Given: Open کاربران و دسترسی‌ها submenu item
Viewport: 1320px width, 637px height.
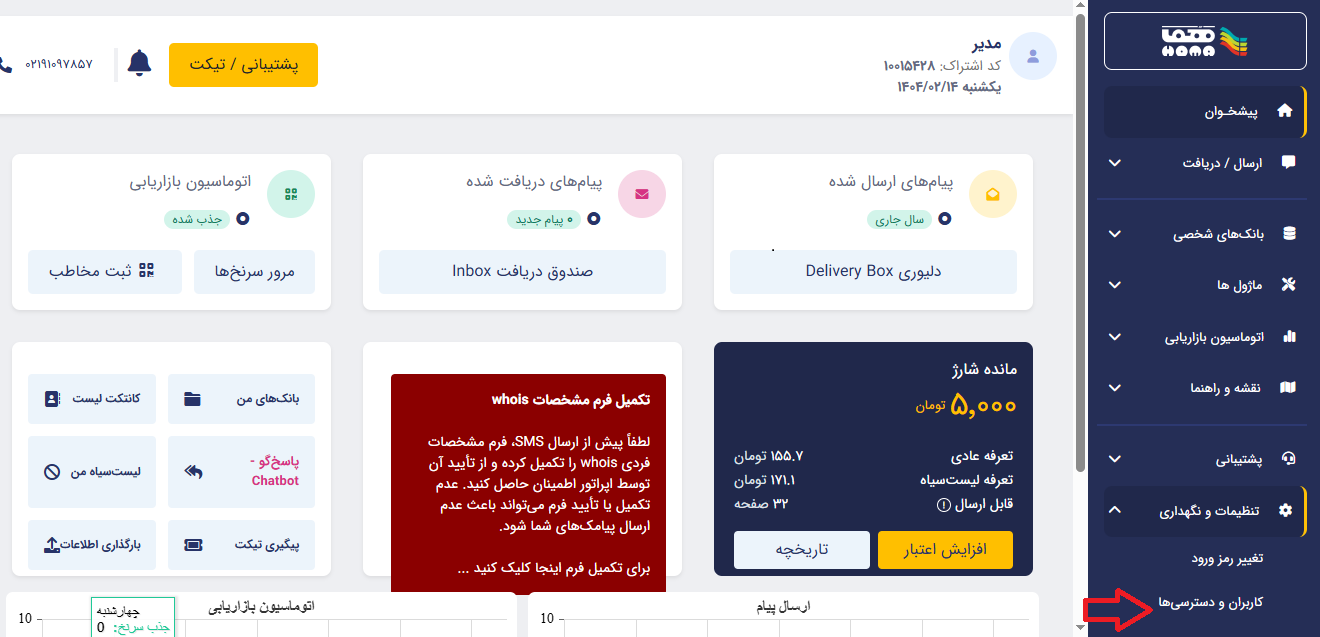Looking at the screenshot, I should click(x=1210, y=603).
